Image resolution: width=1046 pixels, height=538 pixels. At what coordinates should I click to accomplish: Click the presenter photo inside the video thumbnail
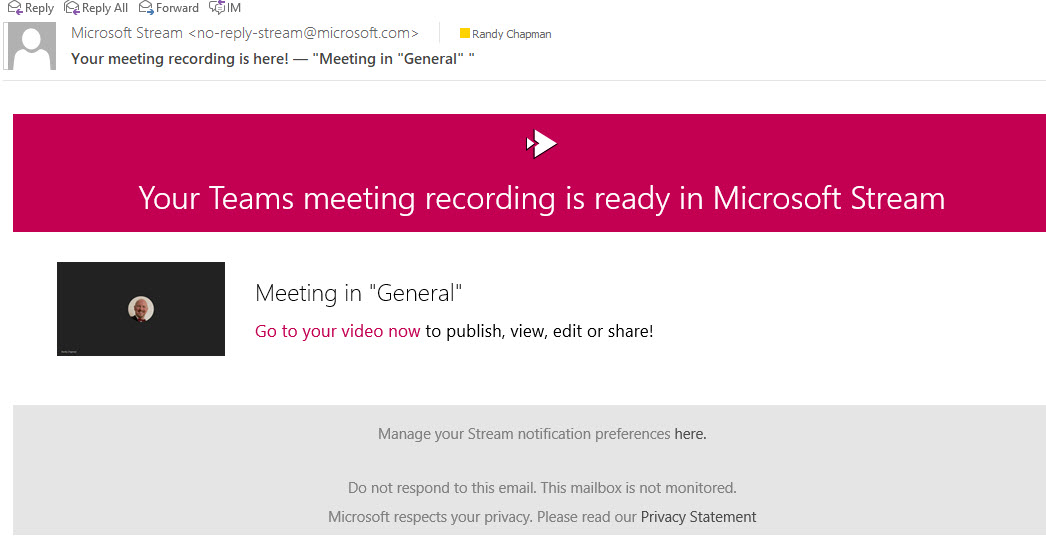pyautogui.click(x=141, y=308)
